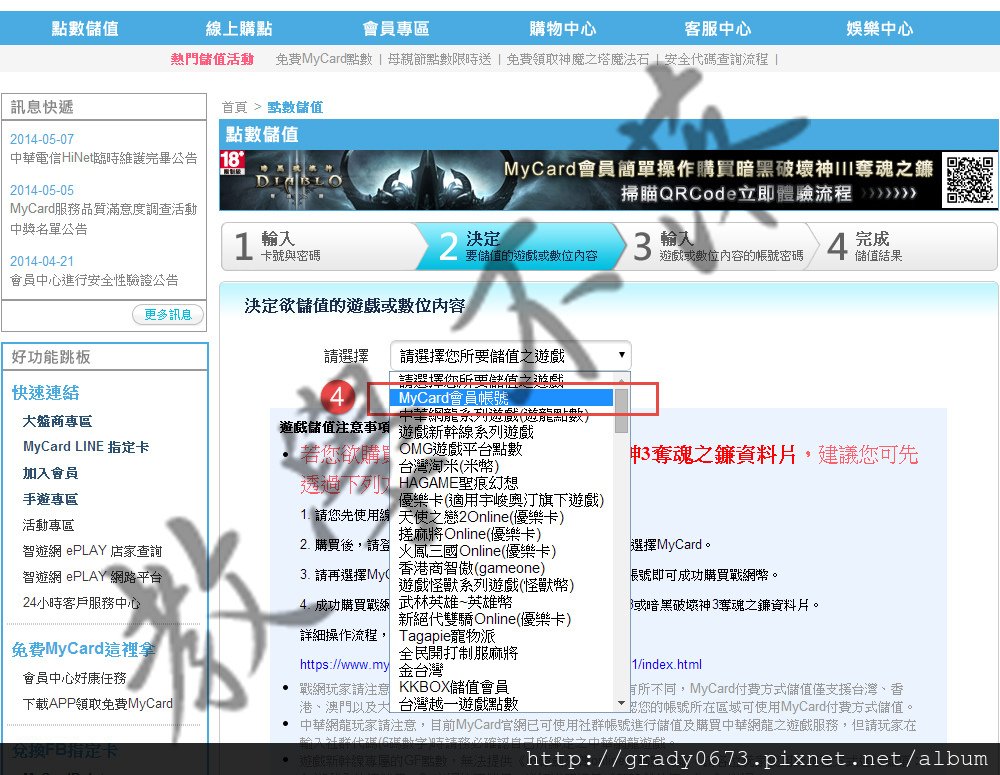Open the MyCard LINE 指定卡 quick link
The image size is (1000, 775).
(x=86, y=447)
